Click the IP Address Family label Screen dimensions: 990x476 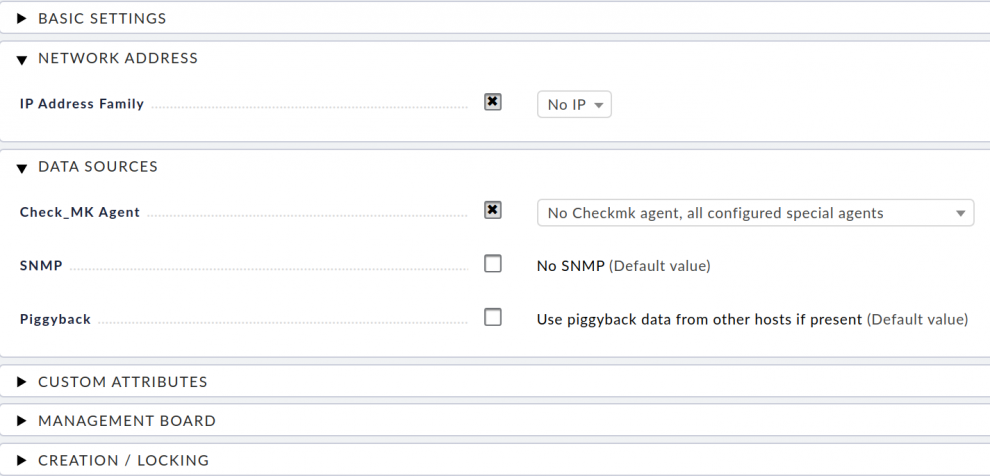(x=82, y=104)
